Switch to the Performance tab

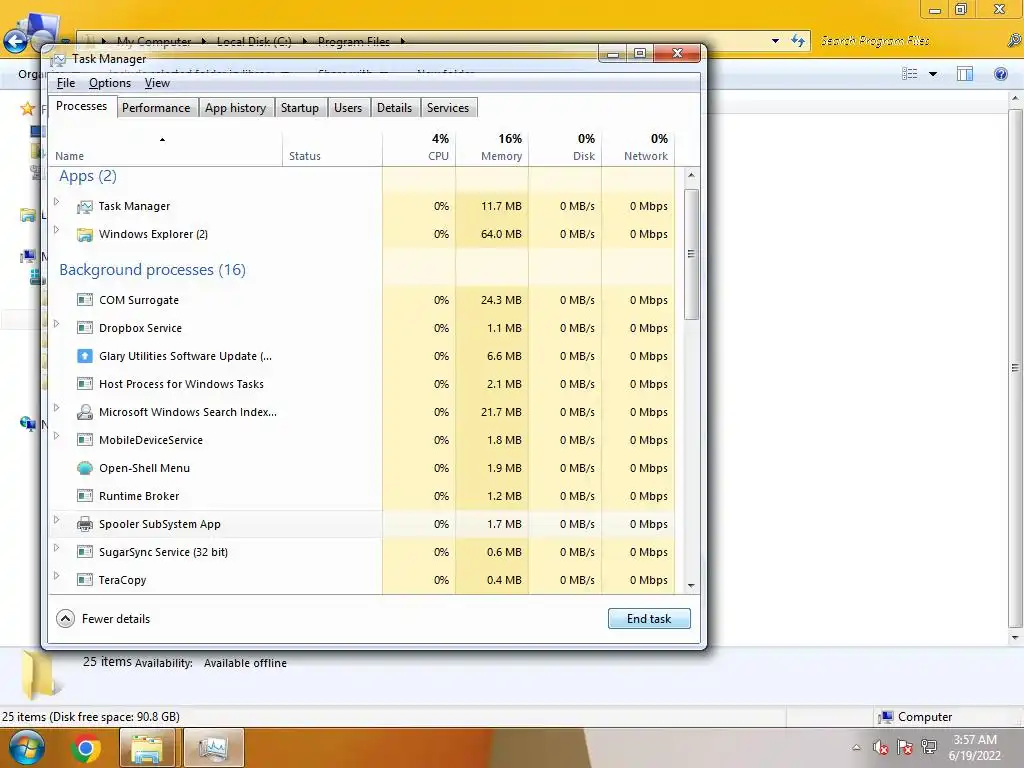click(x=156, y=108)
